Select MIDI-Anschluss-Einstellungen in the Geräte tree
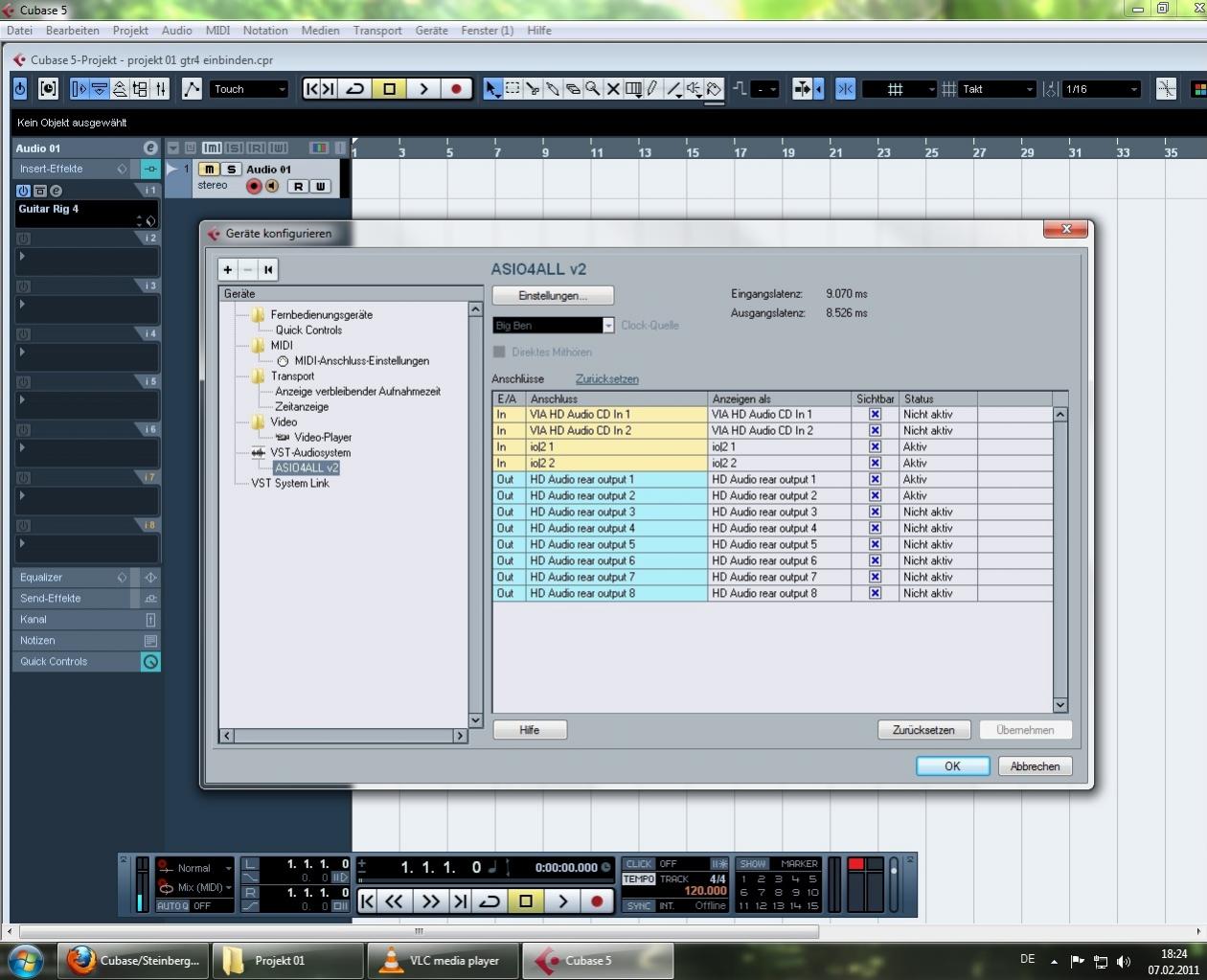The image size is (1207, 980). (x=361, y=361)
